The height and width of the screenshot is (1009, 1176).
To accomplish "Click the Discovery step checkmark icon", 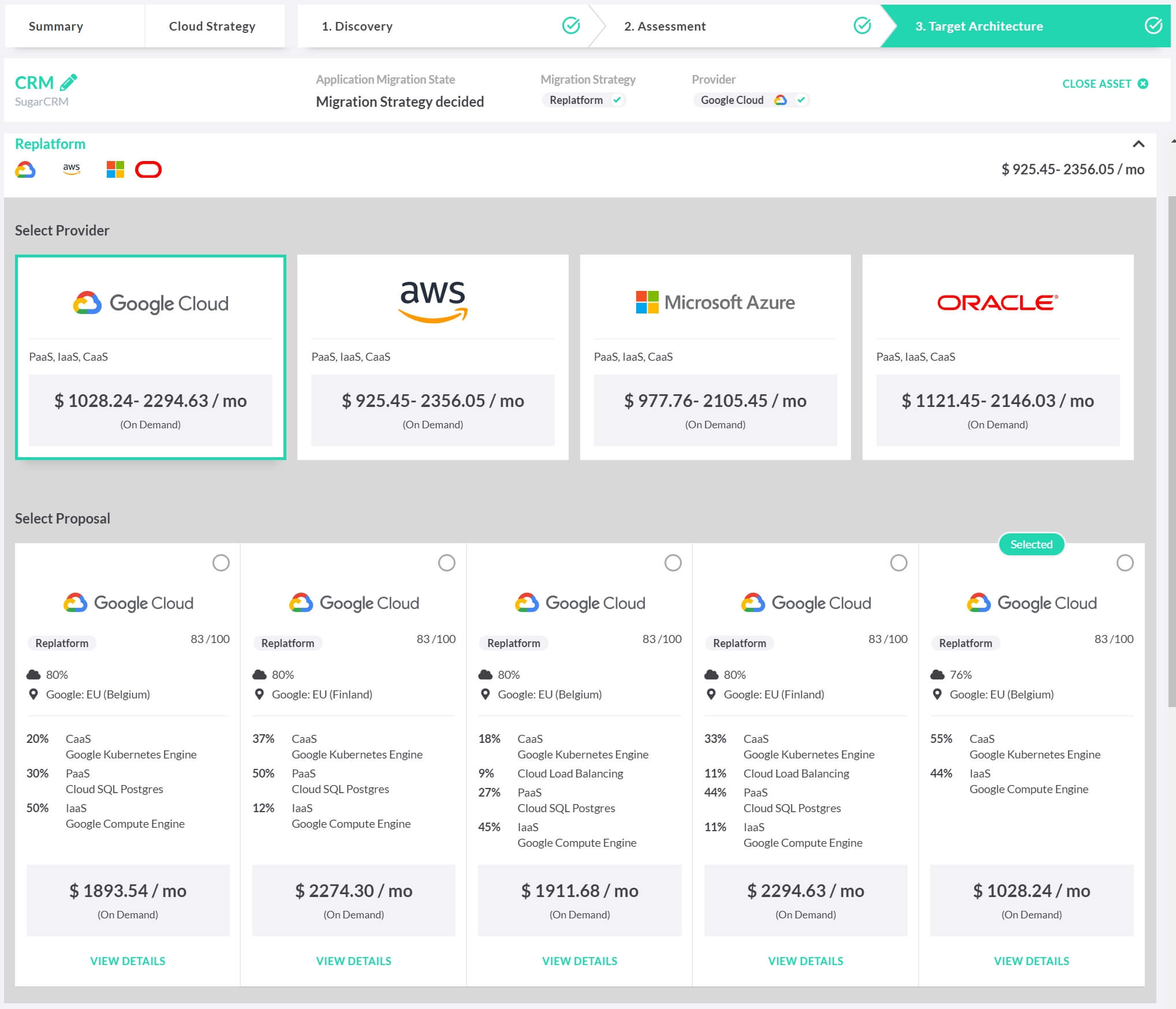I will (x=571, y=25).
